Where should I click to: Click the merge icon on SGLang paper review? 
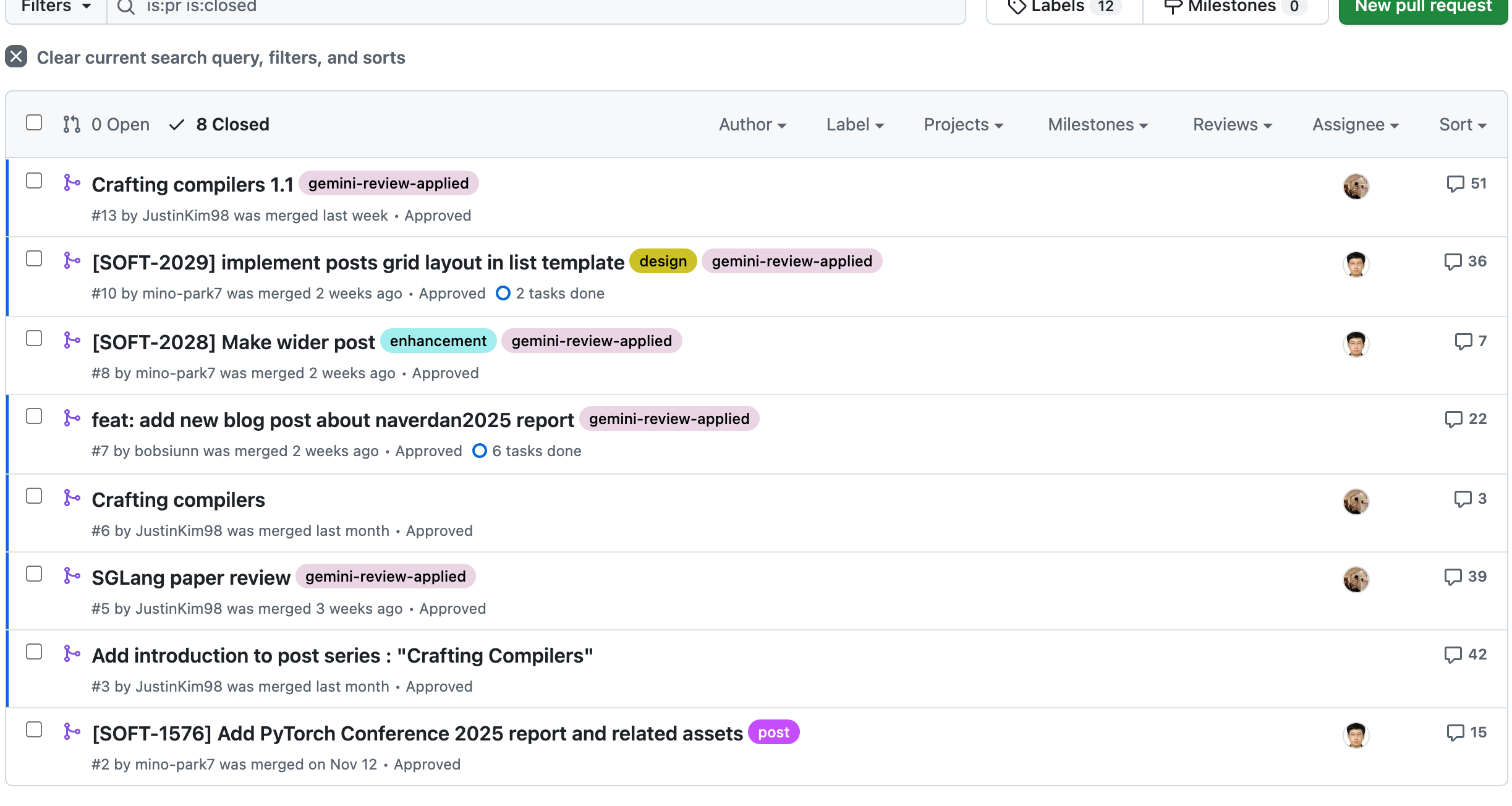point(72,576)
